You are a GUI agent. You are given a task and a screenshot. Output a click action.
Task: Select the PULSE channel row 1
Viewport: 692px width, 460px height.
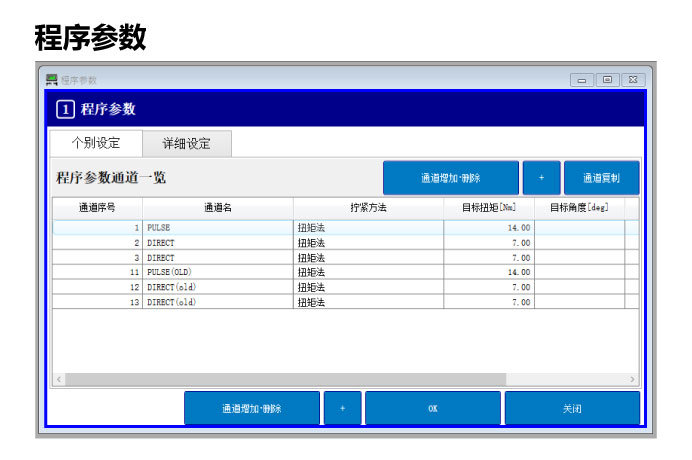click(x=346, y=228)
